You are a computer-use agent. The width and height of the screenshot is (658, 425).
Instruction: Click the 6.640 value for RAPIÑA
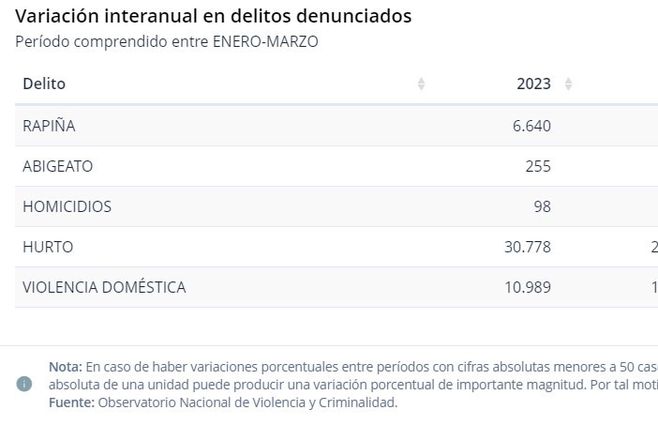coord(529,126)
